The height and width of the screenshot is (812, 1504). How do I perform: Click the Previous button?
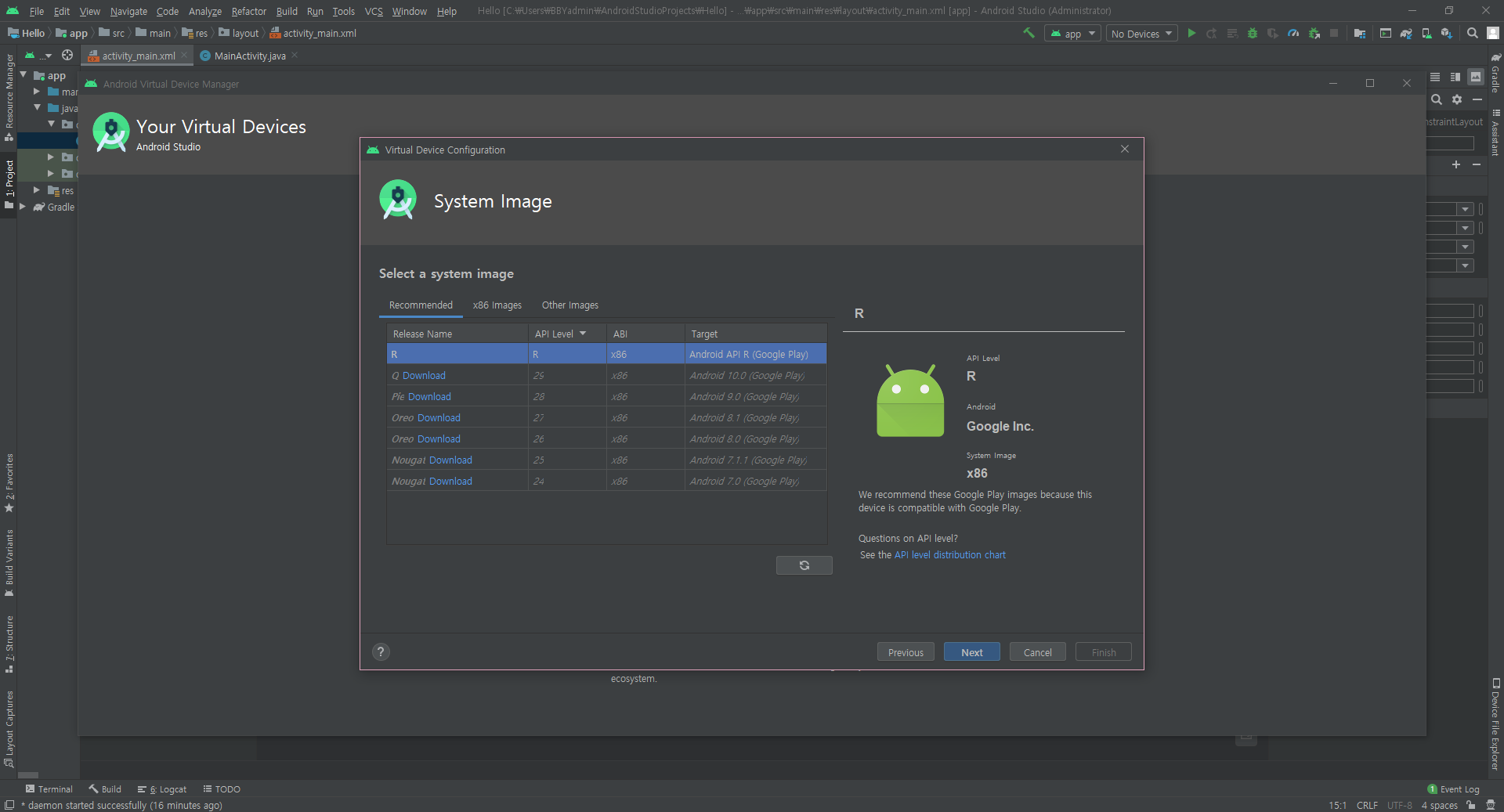906,652
